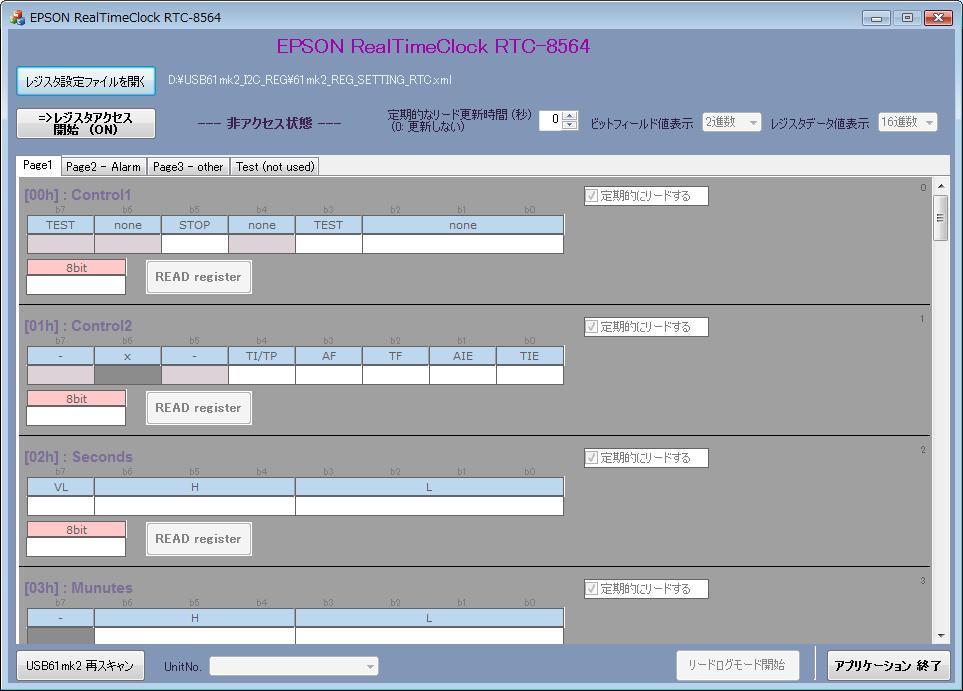Screen dimensions: 963x691
Task: Minimize the RTC-8564 window
Action: (876, 18)
